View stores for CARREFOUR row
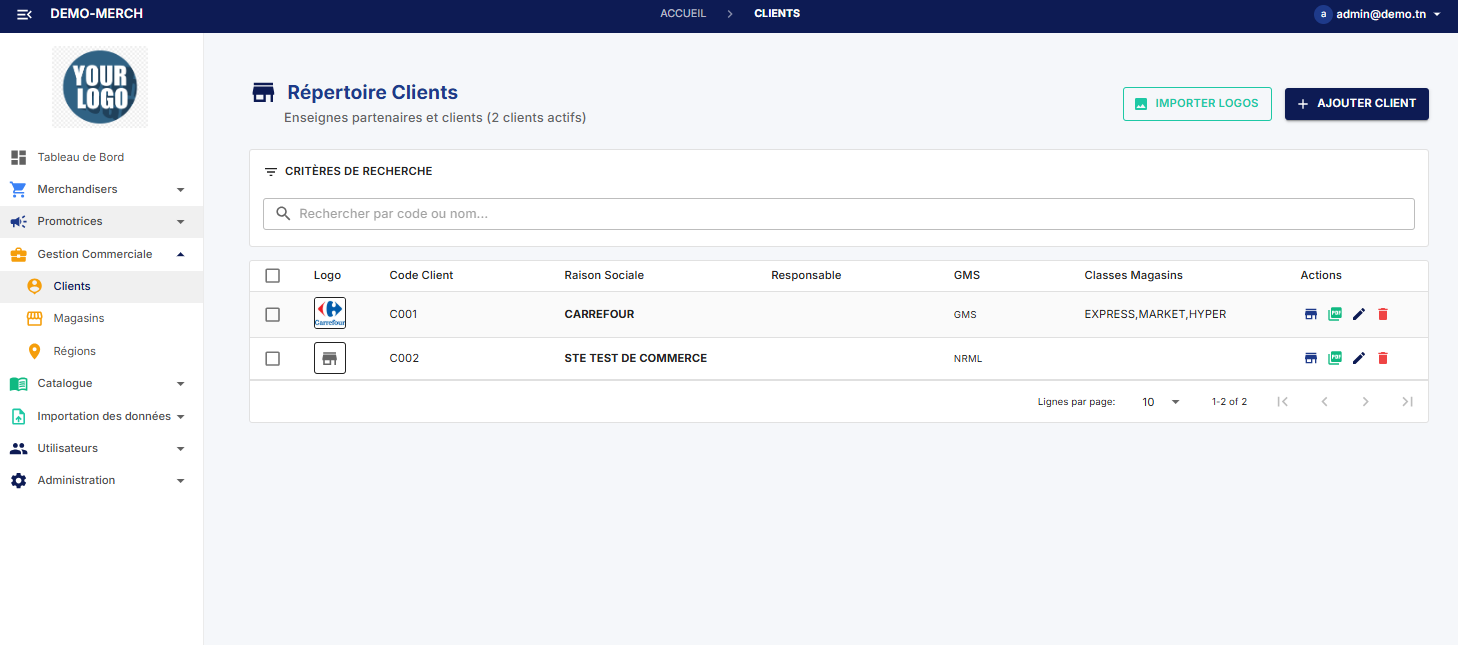Image resolution: width=1458 pixels, height=645 pixels. click(1311, 314)
